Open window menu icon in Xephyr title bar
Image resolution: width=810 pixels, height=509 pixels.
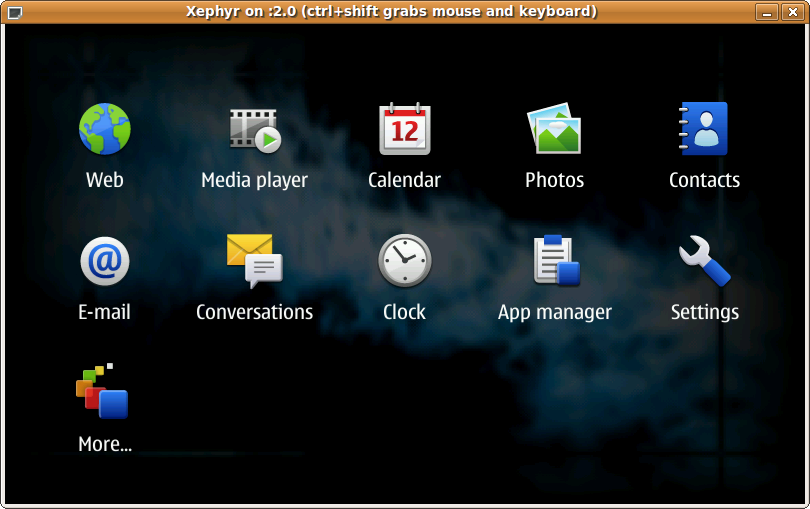[x=13, y=12]
